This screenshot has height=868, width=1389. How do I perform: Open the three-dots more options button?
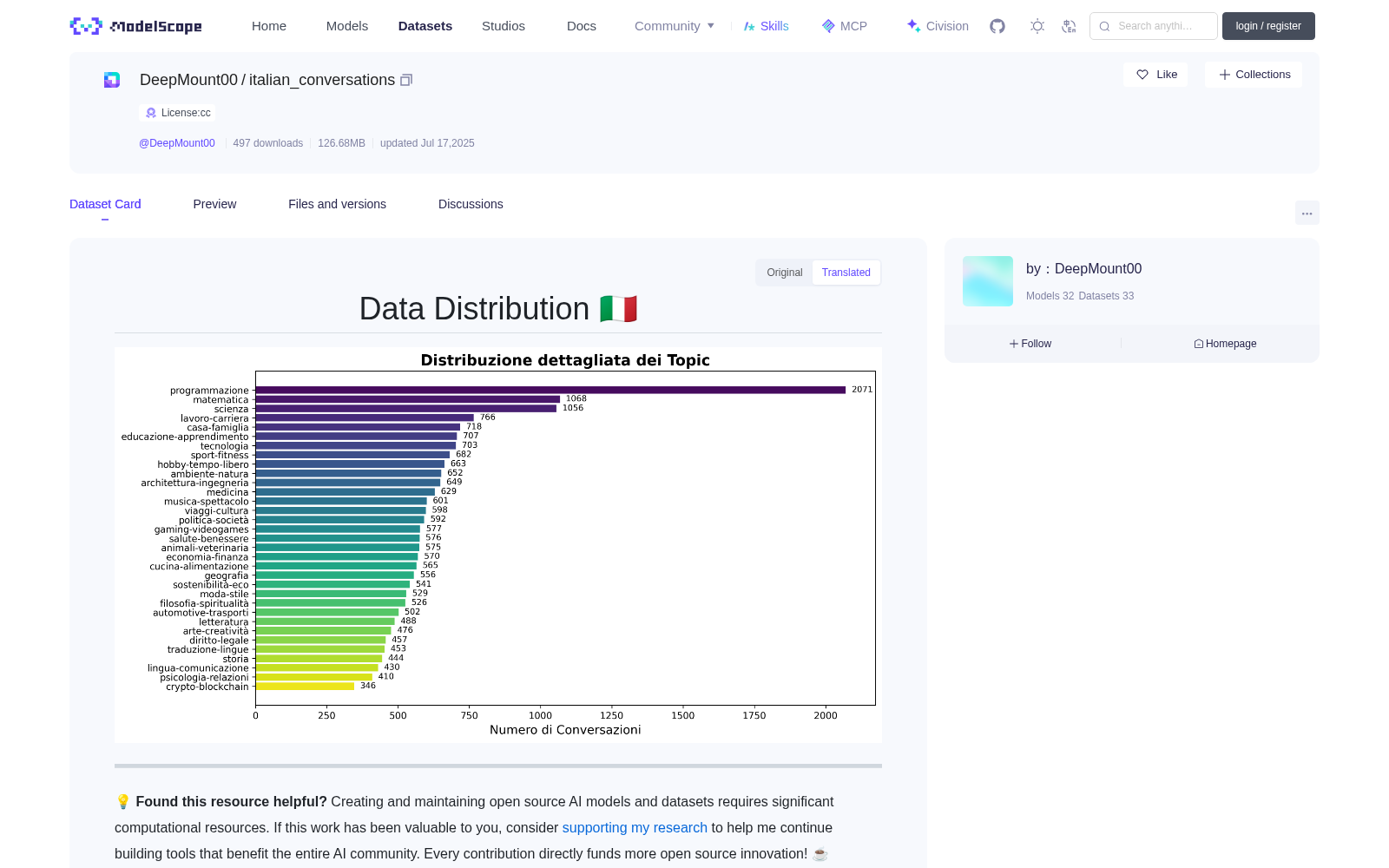[1307, 213]
